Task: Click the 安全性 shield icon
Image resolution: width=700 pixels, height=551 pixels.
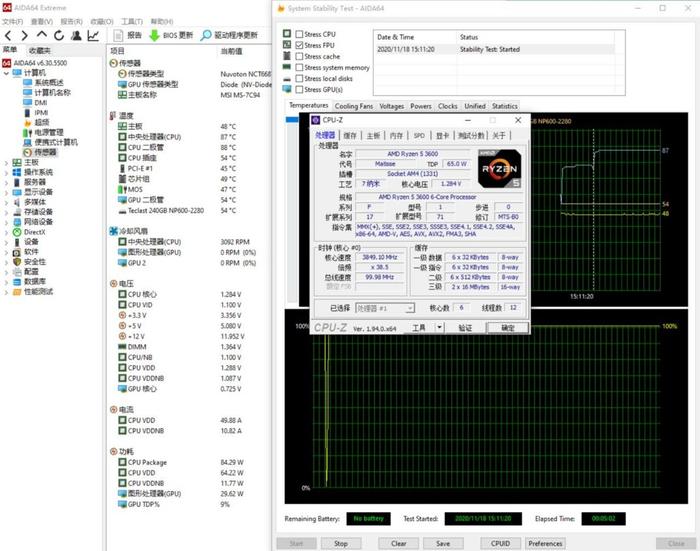Action: click(17, 262)
